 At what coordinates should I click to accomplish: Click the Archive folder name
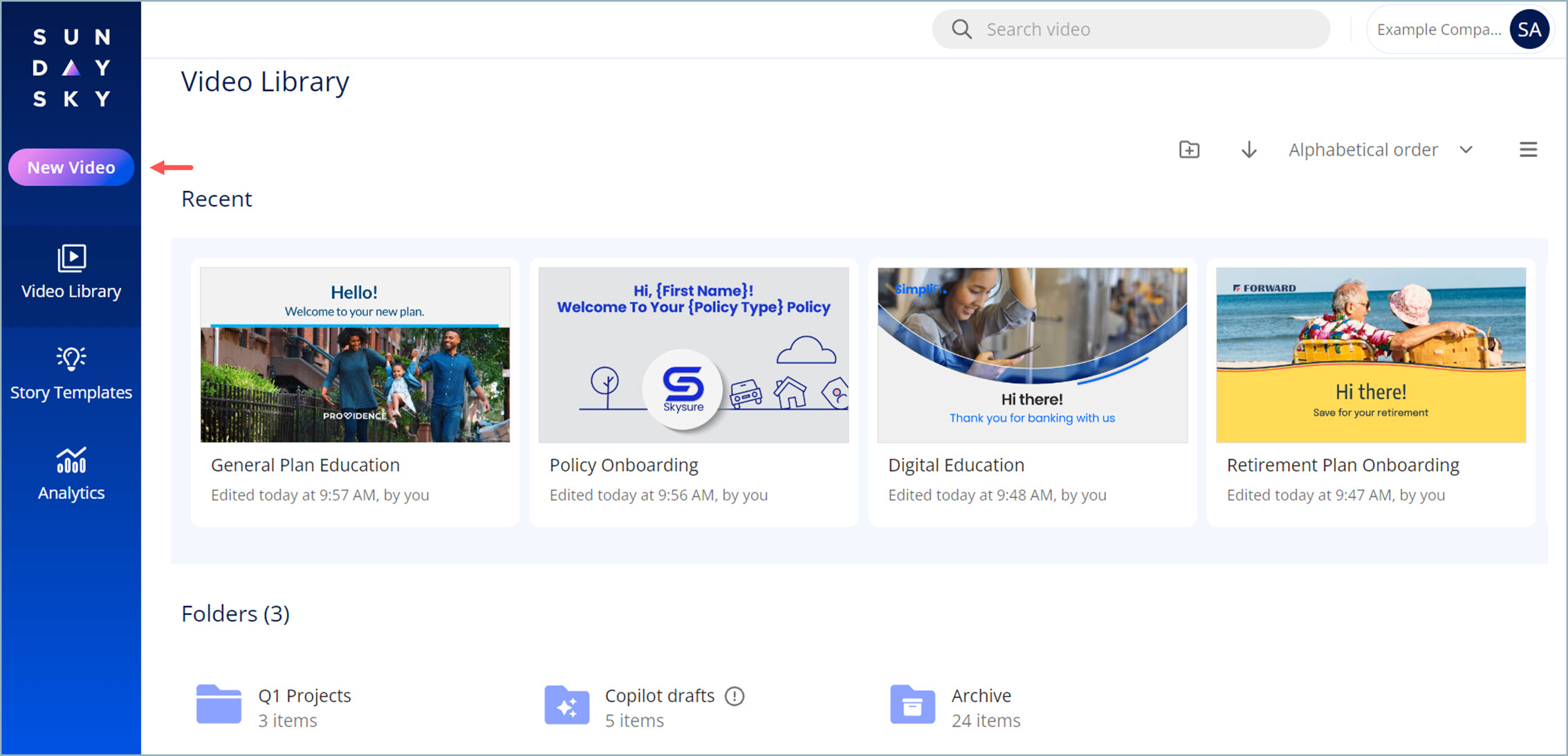point(981,695)
